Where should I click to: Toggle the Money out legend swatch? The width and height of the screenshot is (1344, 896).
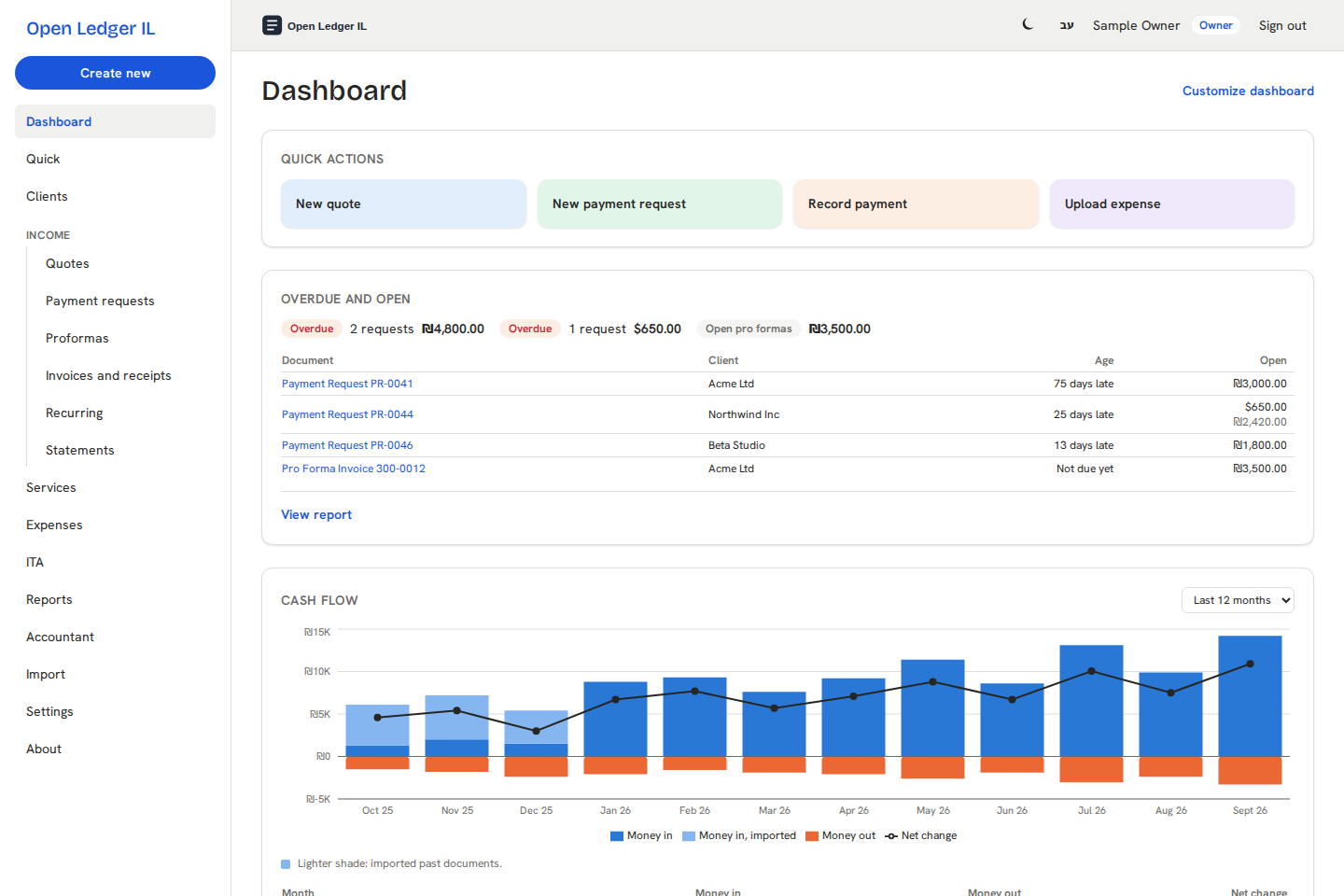811,836
